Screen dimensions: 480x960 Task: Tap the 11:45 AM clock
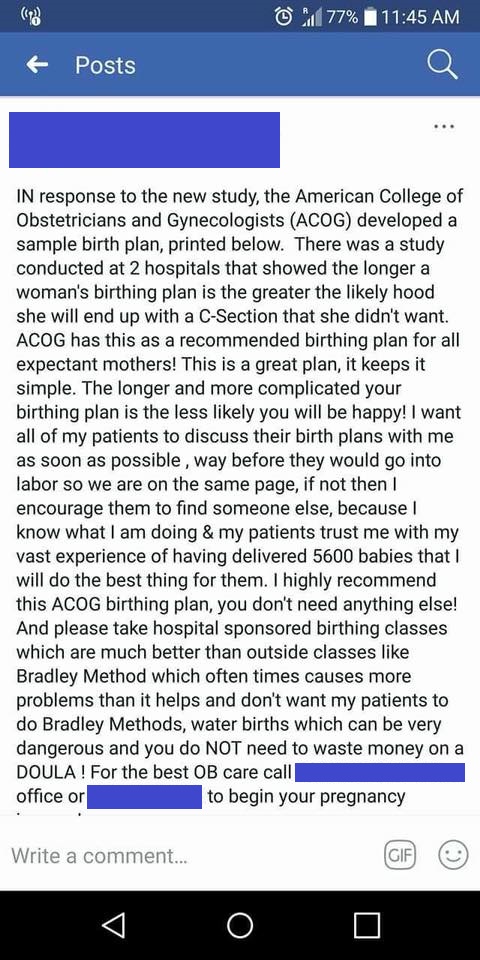pyautogui.click(x=419, y=17)
